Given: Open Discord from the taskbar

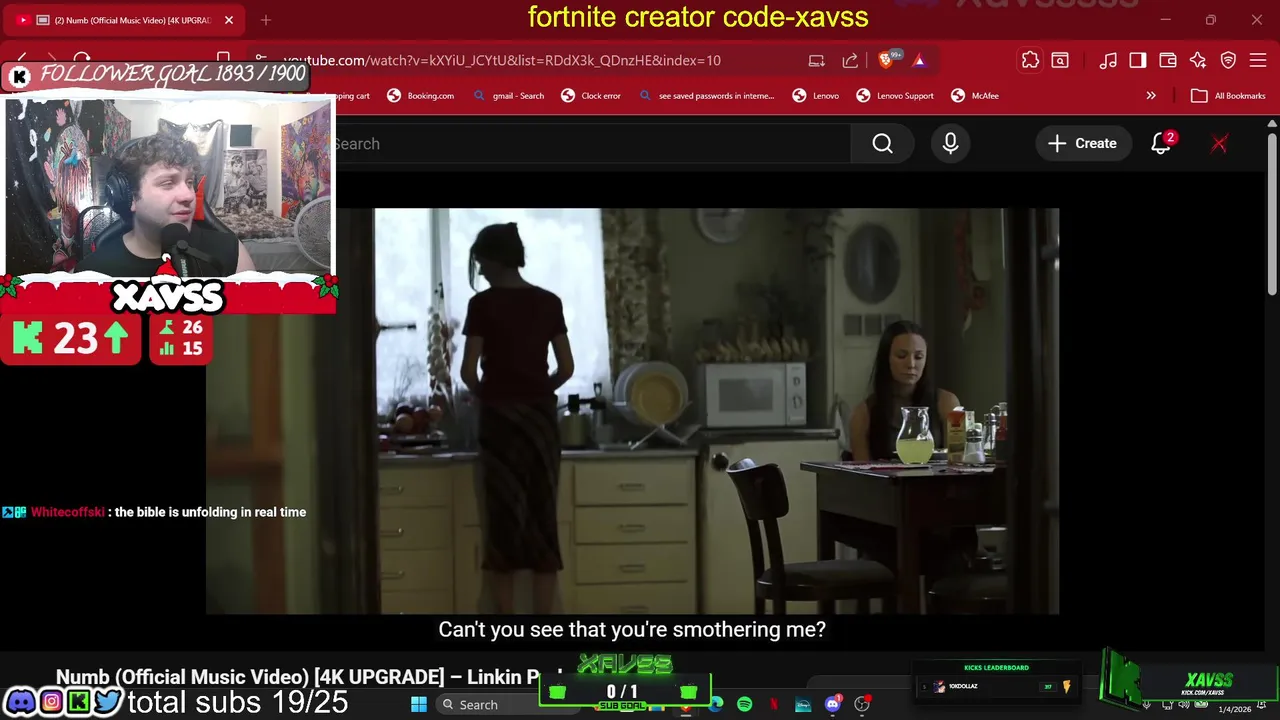Looking at the screenshot, I should click(x=833, y=705).
